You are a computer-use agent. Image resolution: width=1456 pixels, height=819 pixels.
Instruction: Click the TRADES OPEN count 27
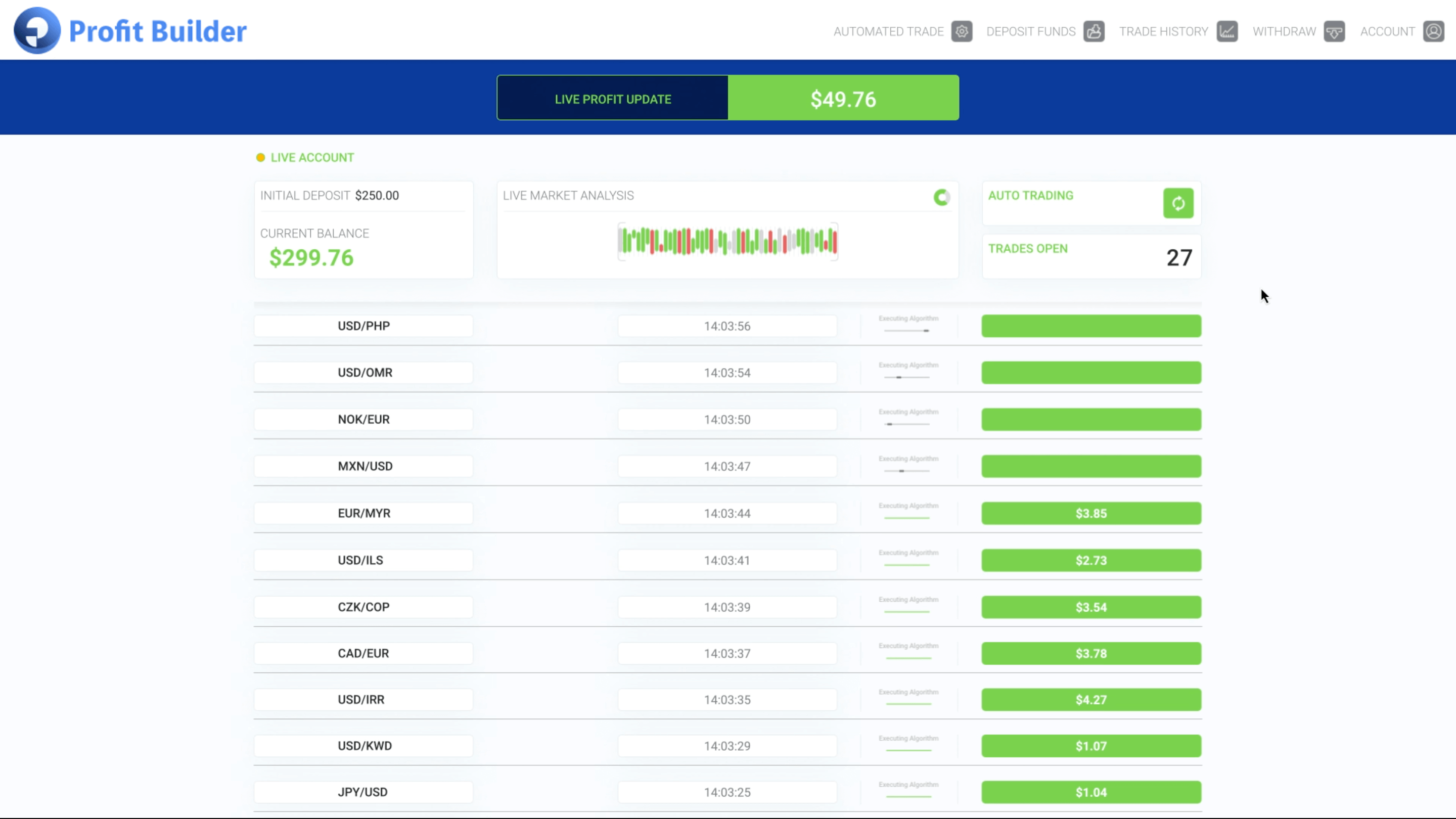[x=1179, y=258]
